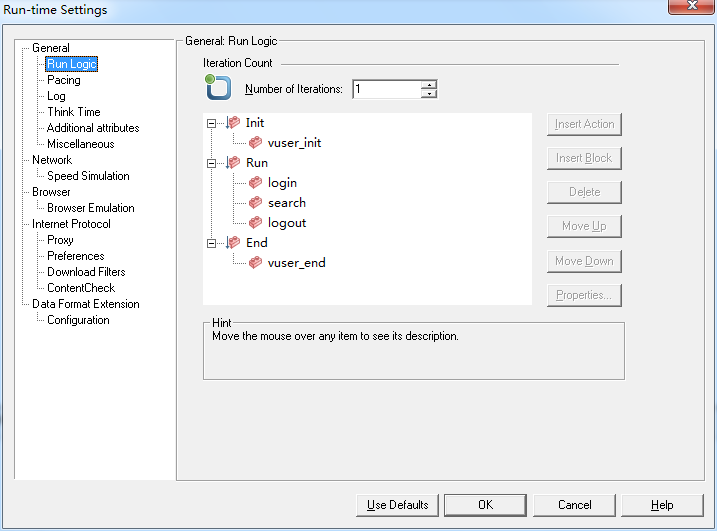The width and height of the screenshot is (717, 531).
Task: Cancel the Run-time Settings dialog
Action: pyautogui.click(x=574, y=505)
